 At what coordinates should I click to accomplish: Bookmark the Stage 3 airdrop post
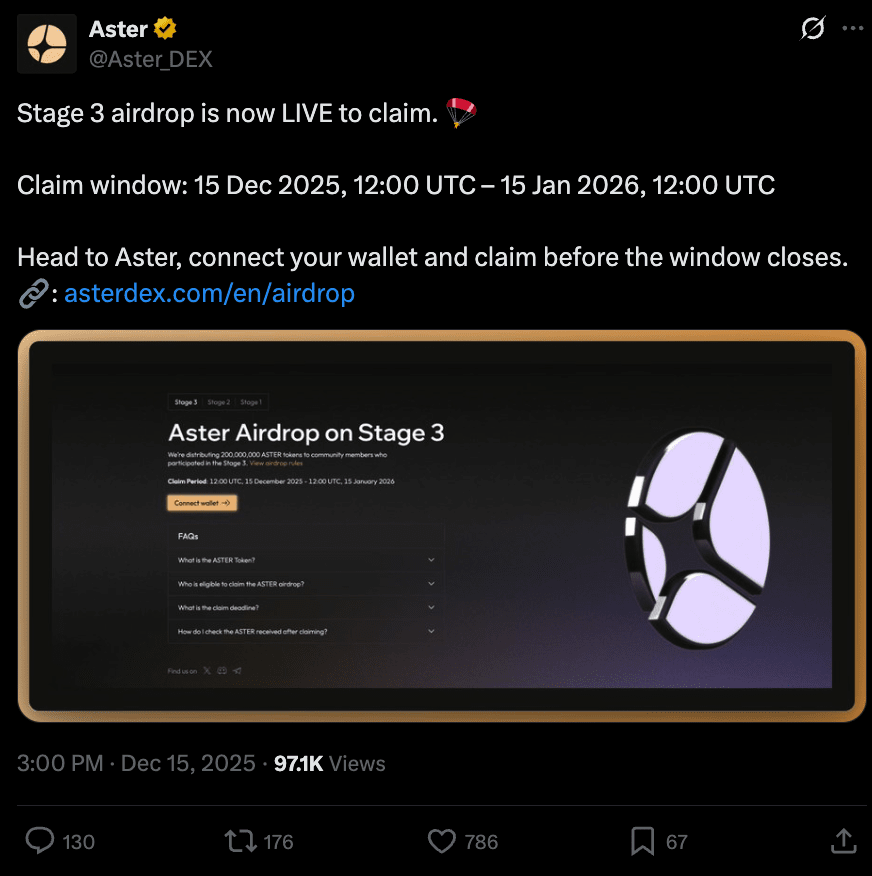[x=642, y=841]
